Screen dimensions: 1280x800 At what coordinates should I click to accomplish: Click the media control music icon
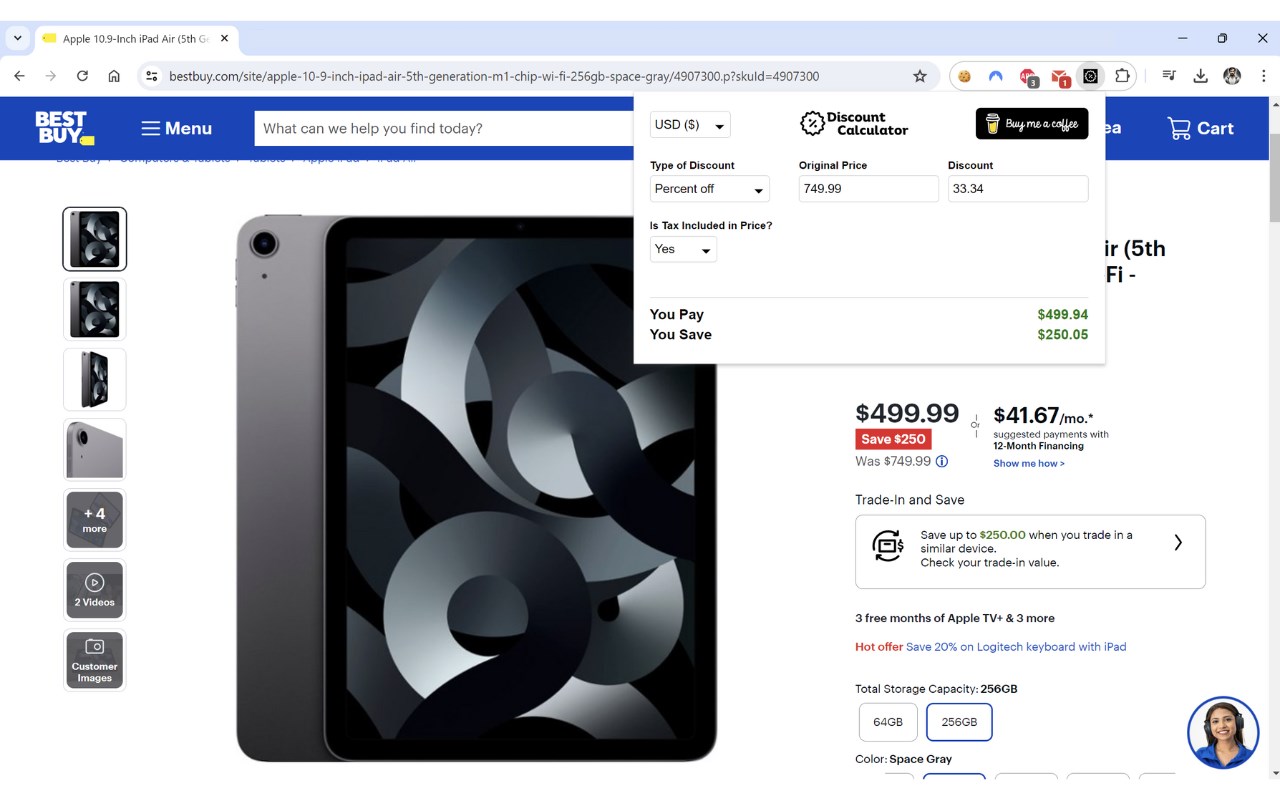point(1169,76)
